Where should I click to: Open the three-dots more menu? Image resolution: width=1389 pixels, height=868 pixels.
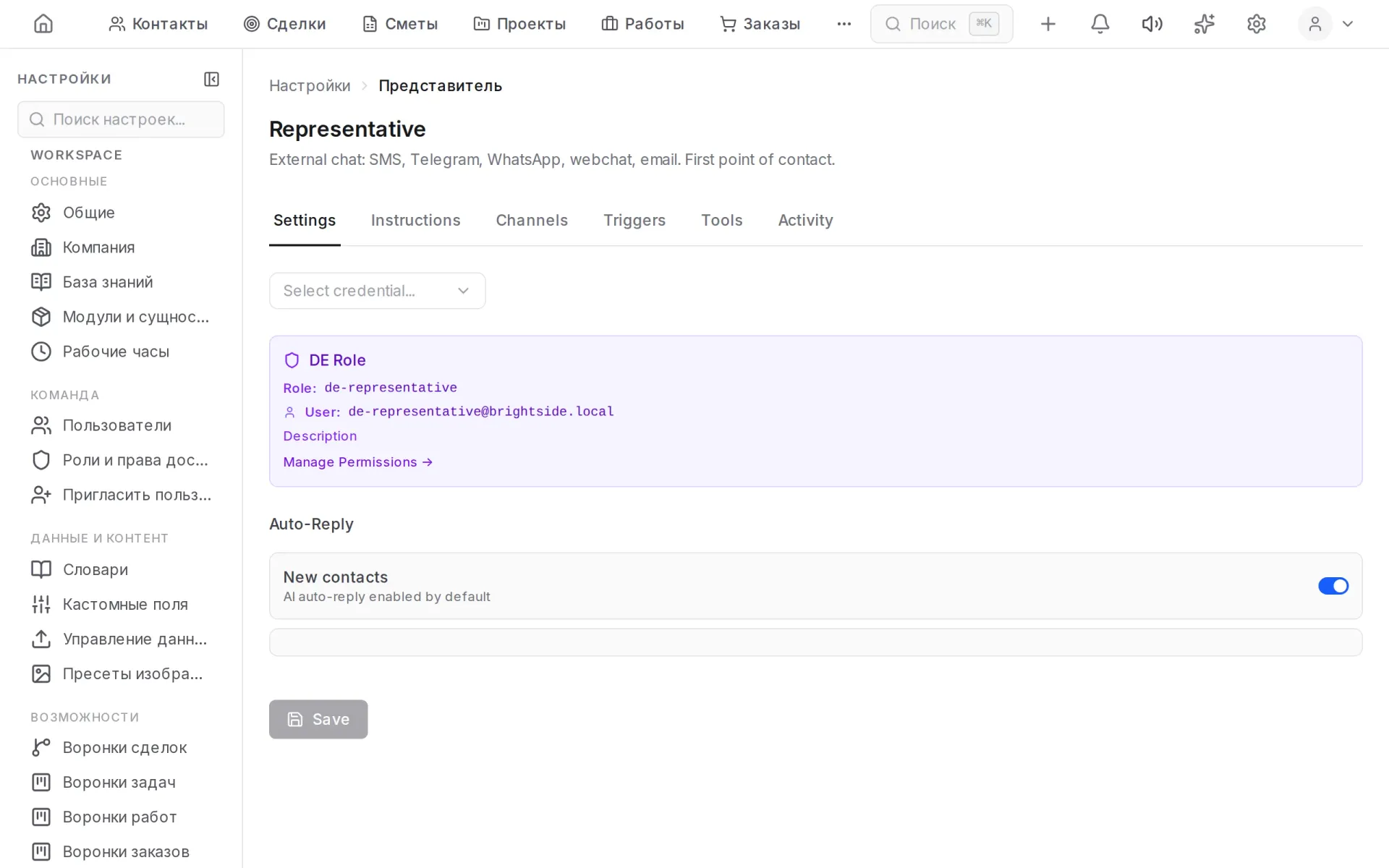[844, 24]
